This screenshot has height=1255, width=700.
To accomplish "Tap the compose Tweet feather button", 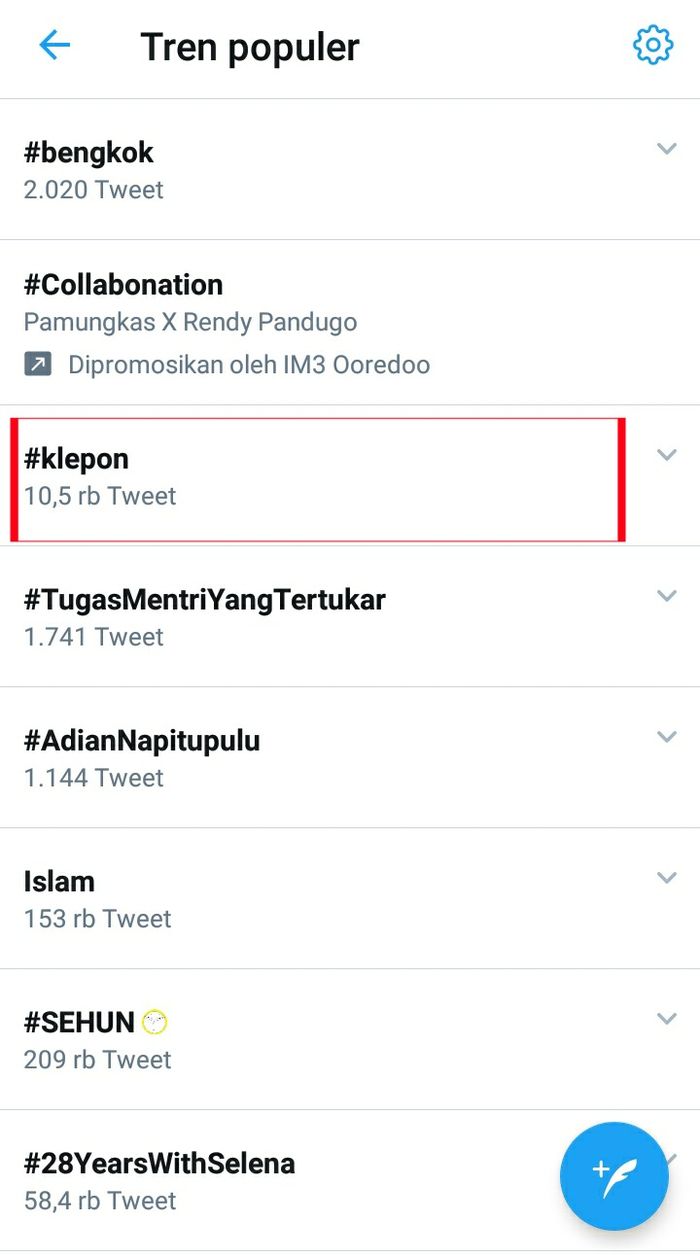I will (x=614, y=1177).
